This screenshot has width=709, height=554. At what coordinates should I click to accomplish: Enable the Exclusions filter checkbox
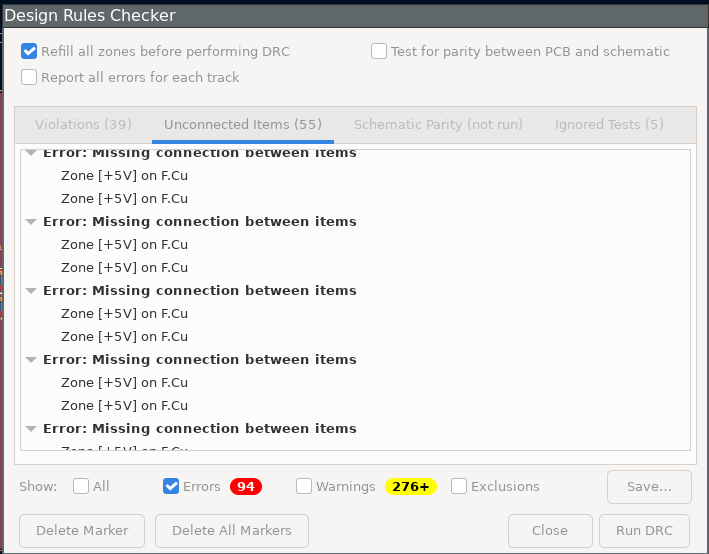tap(459, 487)
